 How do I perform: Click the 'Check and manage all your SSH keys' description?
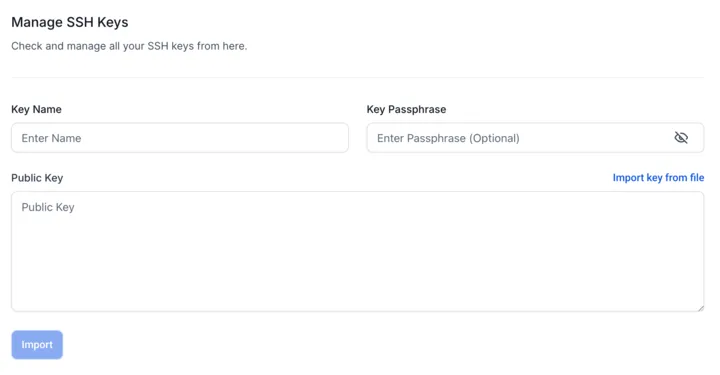click(129, 46)
